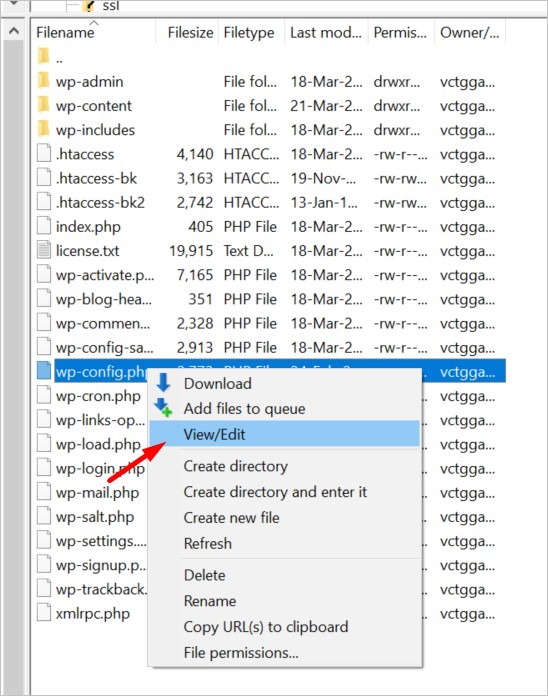This screenshot has height=696, width=548.
Task: Click the xmlrpc.php file icon
Action: [x=43, y=613]
